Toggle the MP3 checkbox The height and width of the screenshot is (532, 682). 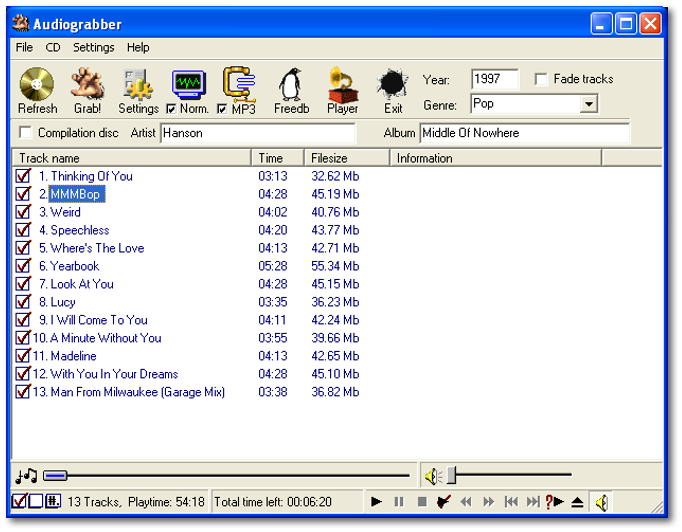222,109
